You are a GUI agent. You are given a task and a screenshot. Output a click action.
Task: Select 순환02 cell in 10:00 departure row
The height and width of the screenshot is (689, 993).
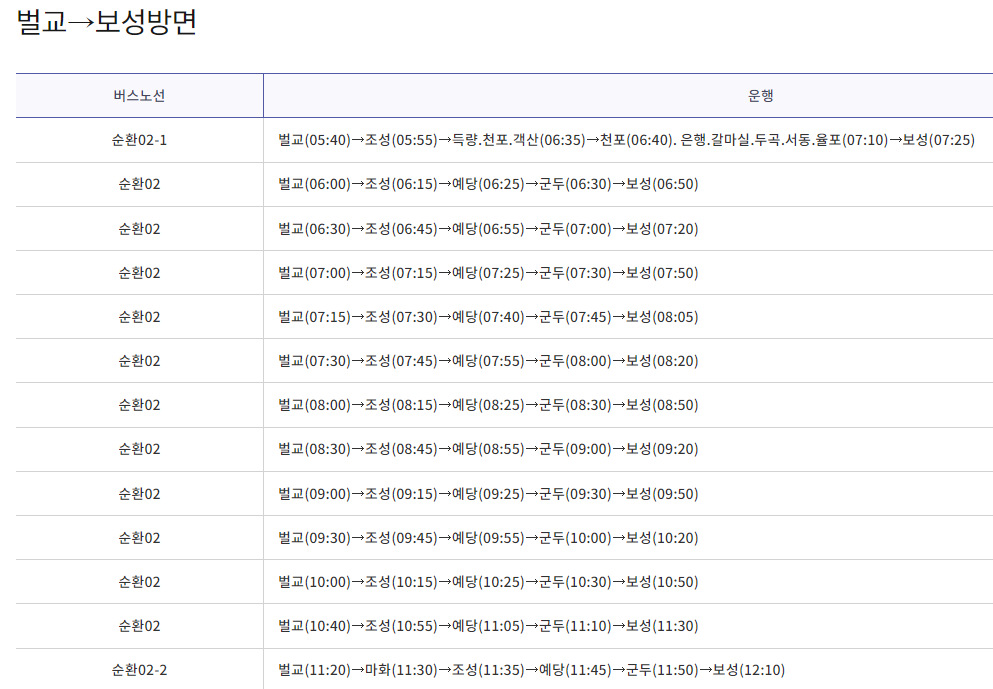coord(139,582)
